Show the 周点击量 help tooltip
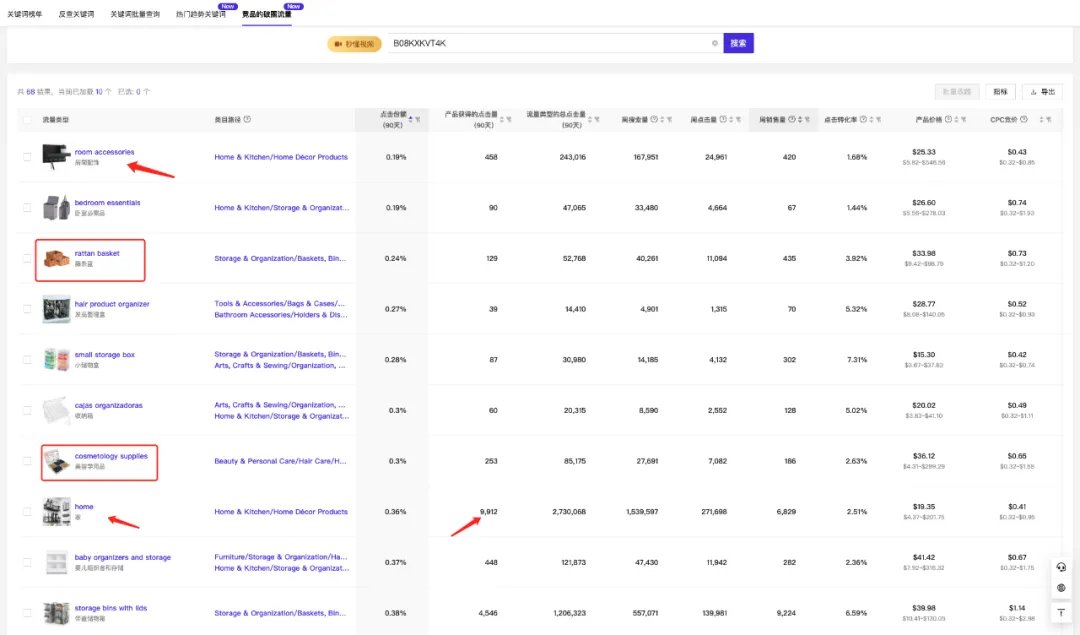 [723, 119]
